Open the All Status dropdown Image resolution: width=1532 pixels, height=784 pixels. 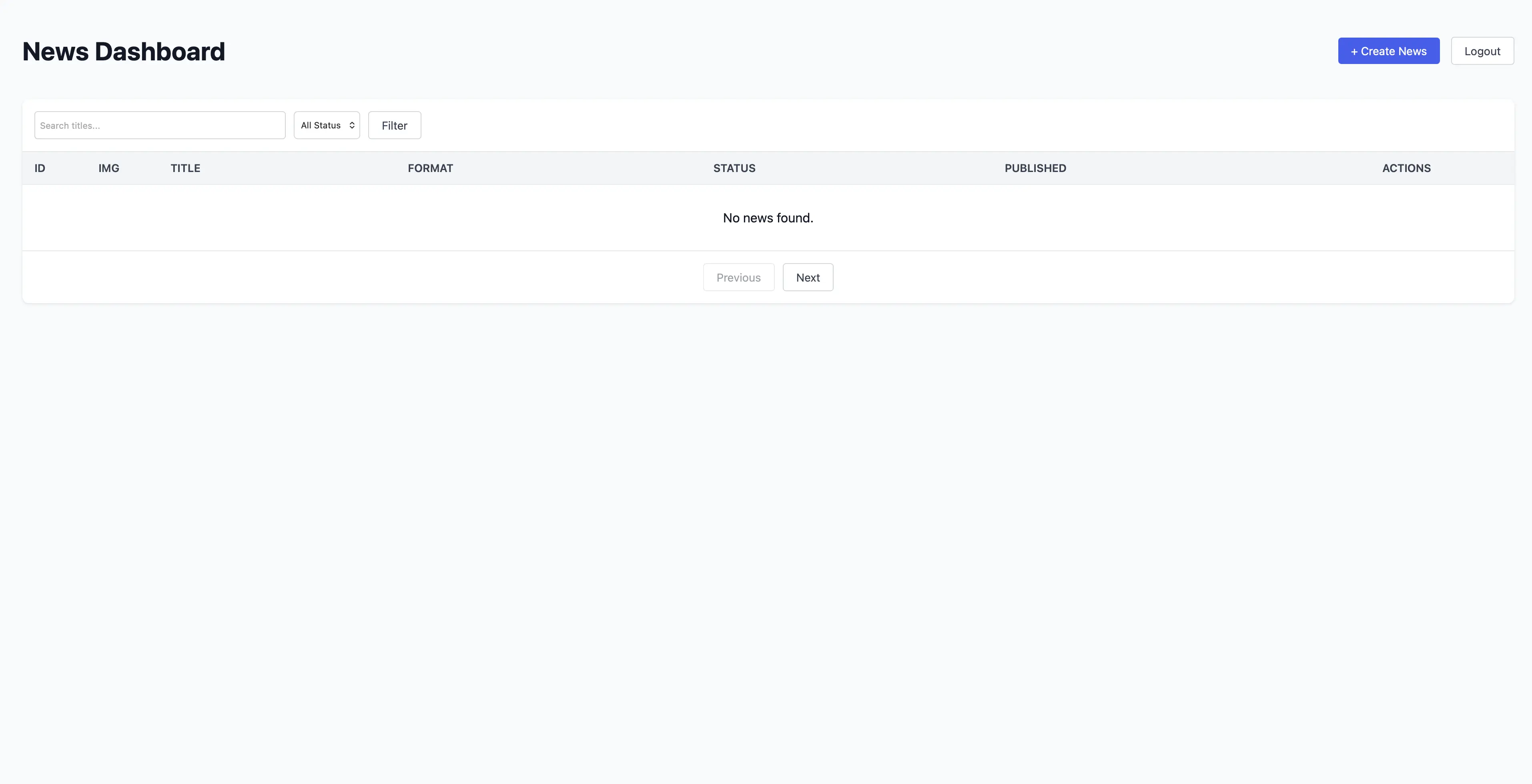click(x=326, y=126)
